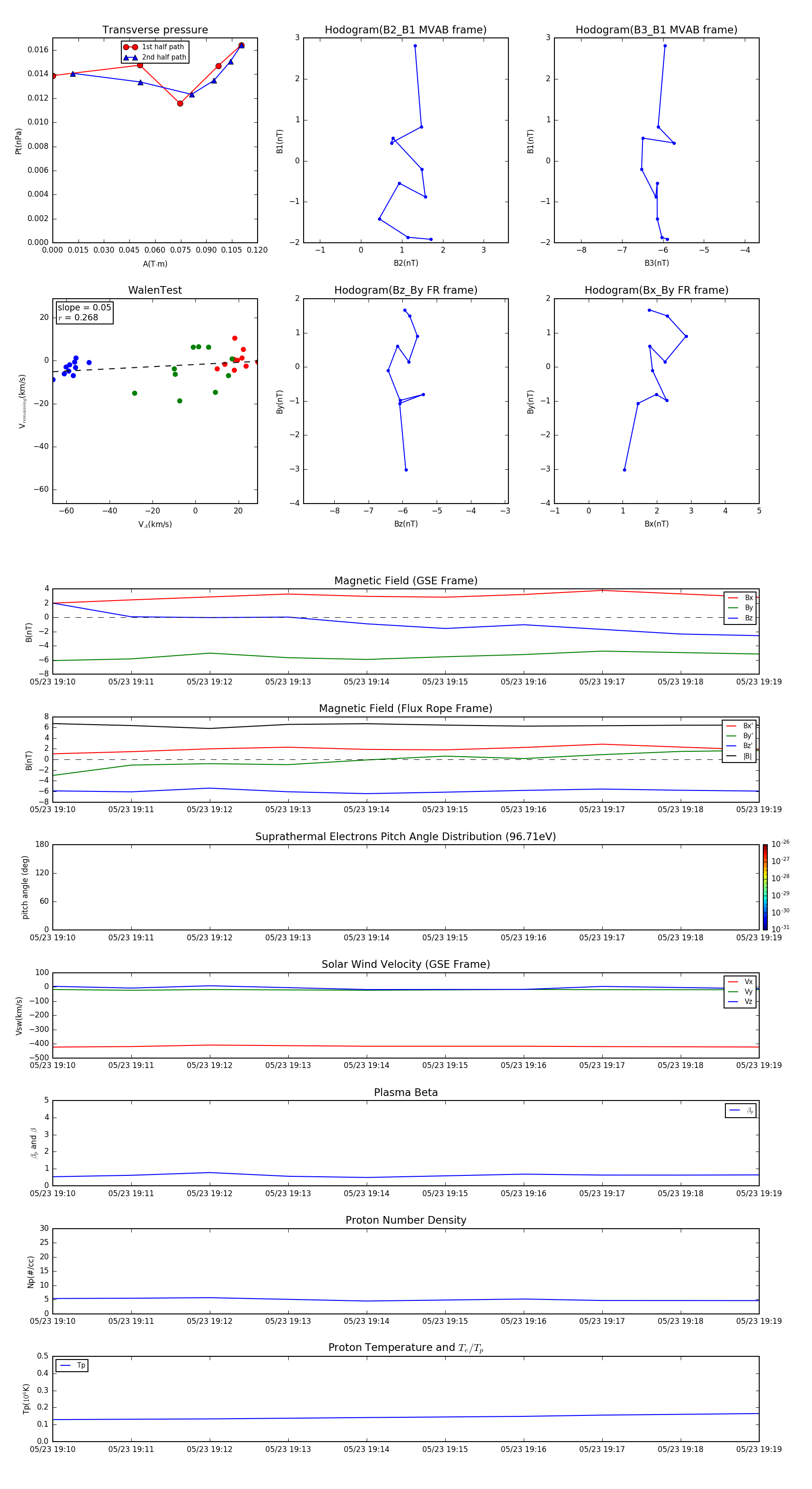Click the Magnetic Field (Flux Rope Frame) title

pos(406,709)
